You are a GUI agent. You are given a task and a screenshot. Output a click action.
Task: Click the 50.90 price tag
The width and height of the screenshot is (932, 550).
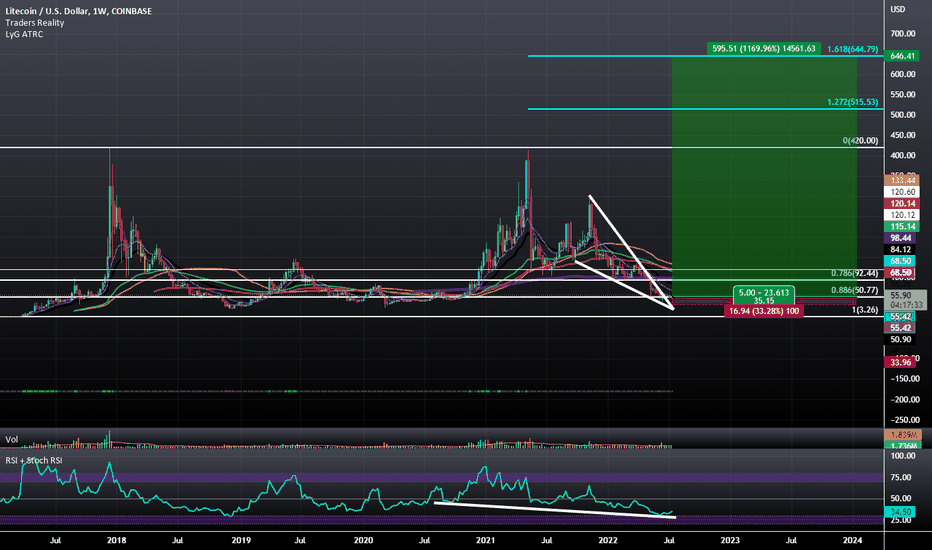[x=902, y=340]
